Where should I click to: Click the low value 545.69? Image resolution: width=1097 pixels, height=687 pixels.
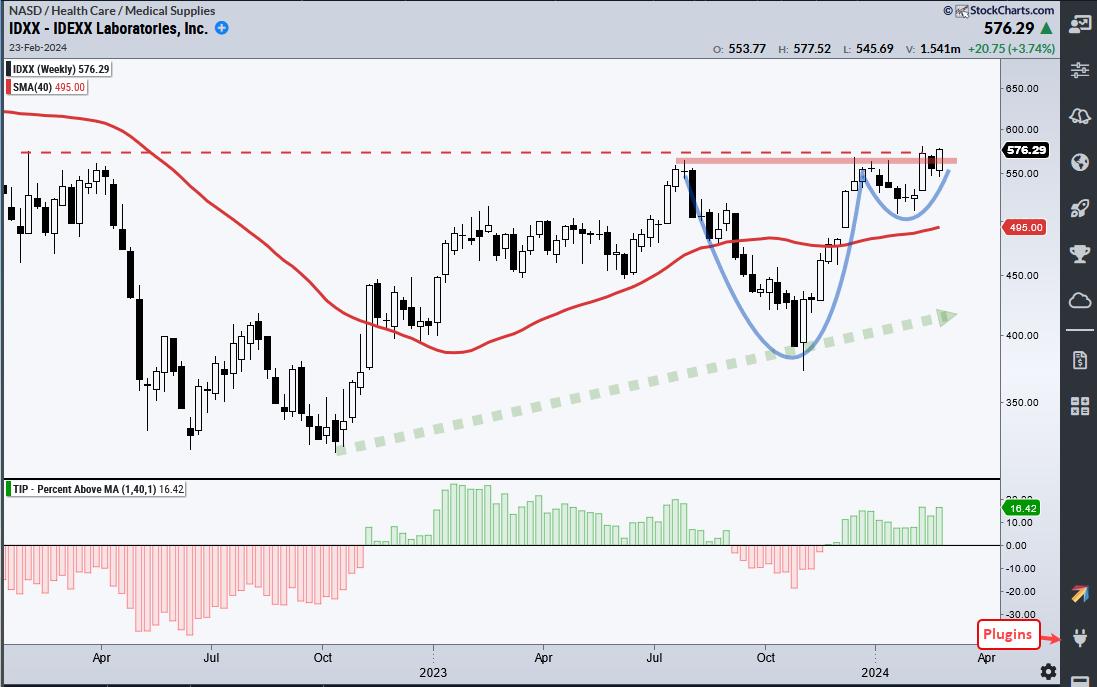875,49
